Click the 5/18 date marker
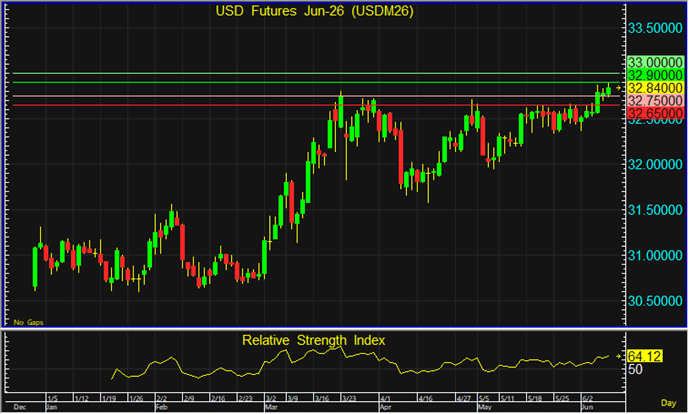 tap(535, 399)
